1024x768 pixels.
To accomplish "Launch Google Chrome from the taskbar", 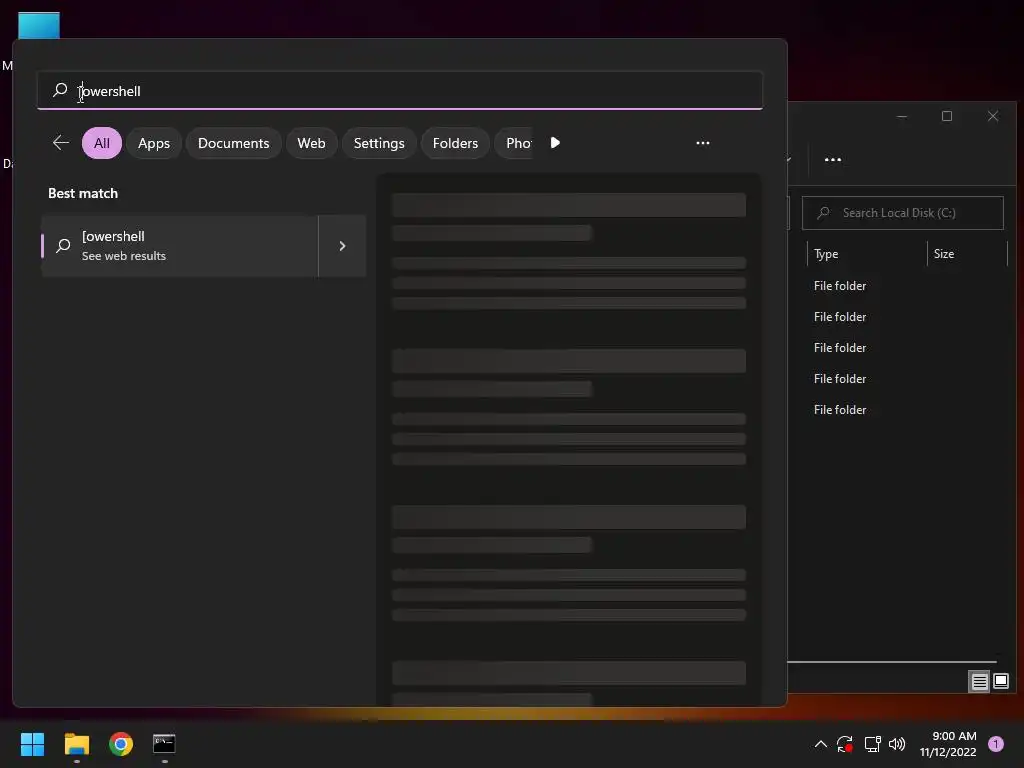I will (x=121, y=744).
